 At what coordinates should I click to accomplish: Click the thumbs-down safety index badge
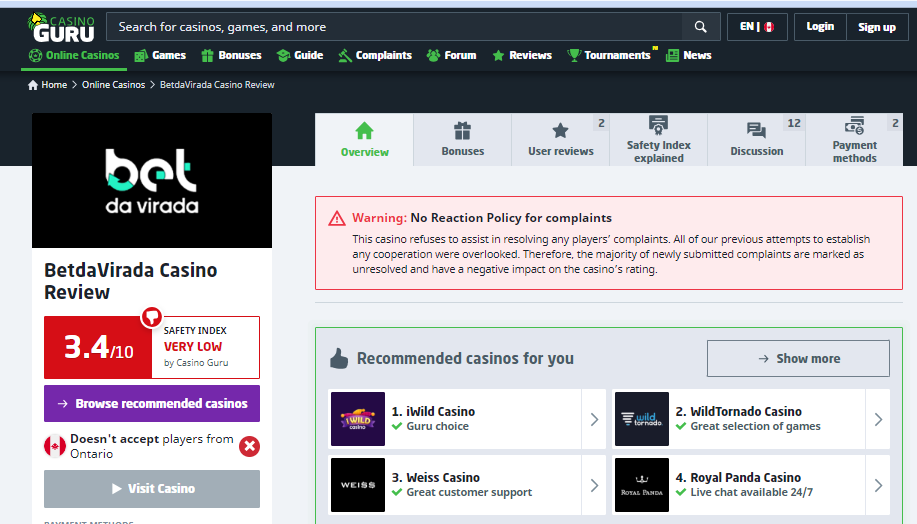tap(151, 317)
